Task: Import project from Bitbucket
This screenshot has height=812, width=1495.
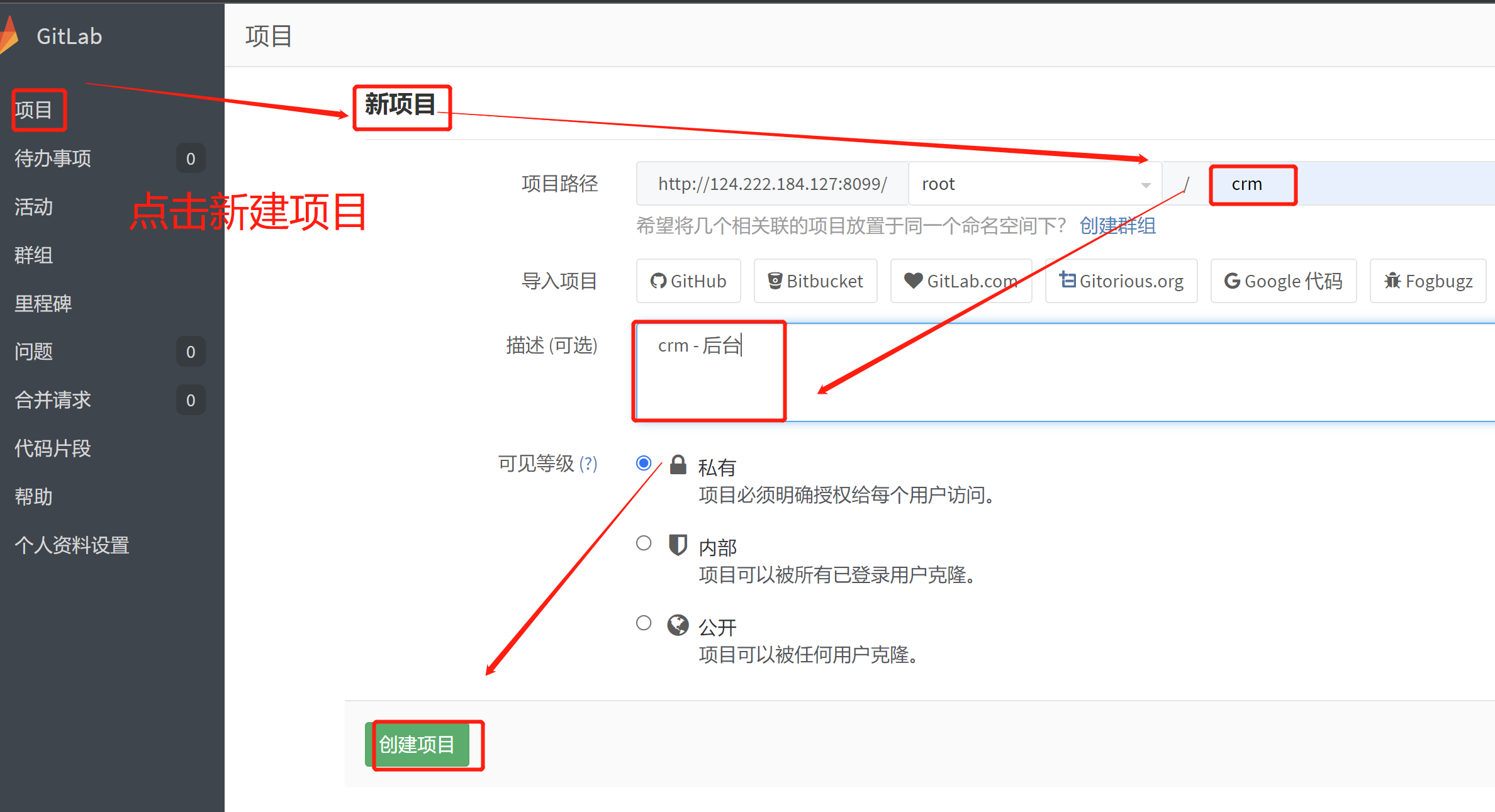Action: pyautogui.click(x=815, y=281)
